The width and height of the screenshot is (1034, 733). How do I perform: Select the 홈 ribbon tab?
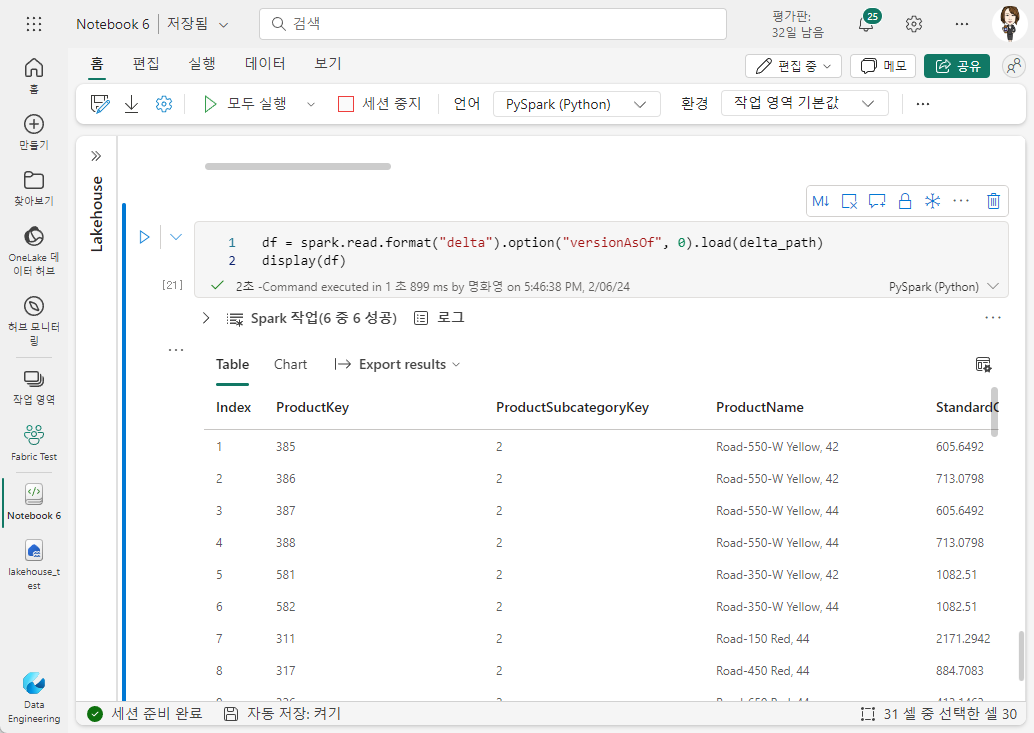click(97, 64)
